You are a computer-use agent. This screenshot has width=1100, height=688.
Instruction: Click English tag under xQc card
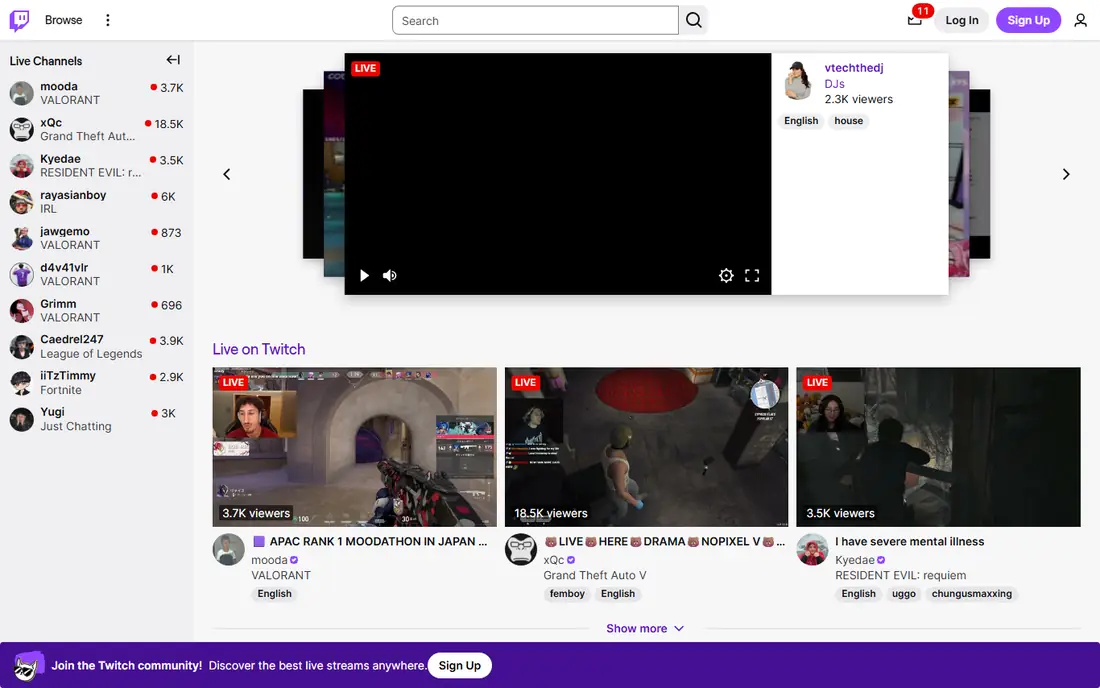617,593
